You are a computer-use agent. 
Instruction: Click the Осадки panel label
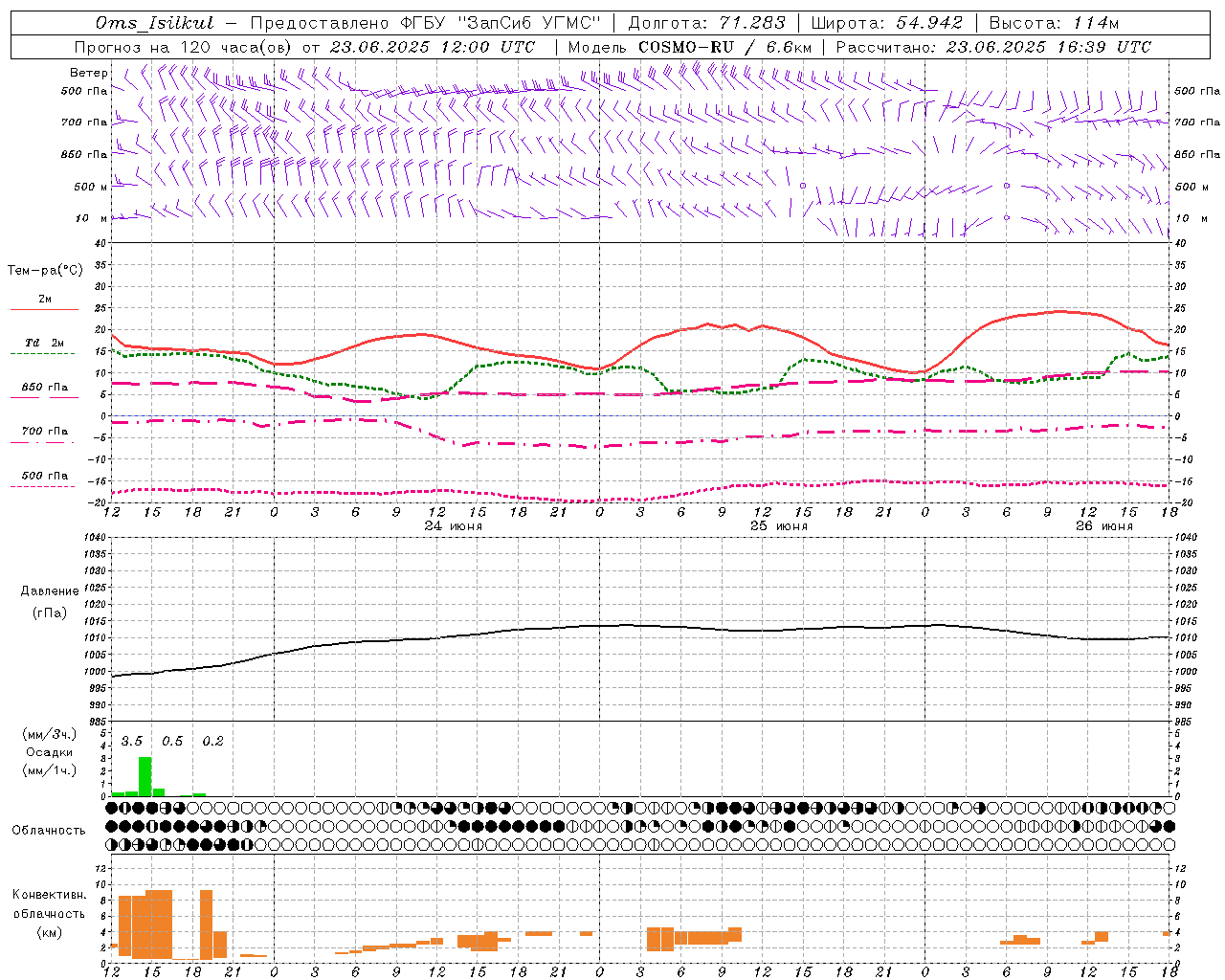(x=50, y=752)
